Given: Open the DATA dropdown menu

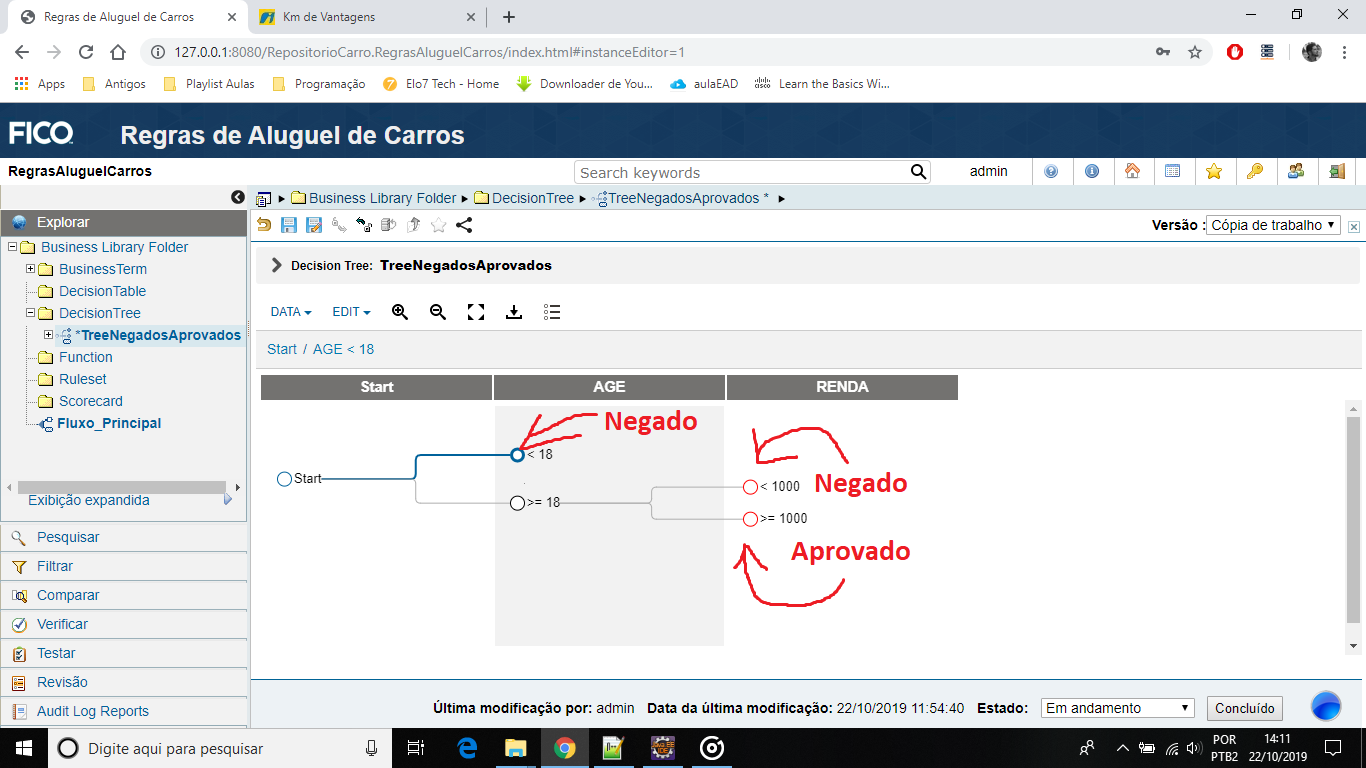Looking at the screenshot, I should [x=289, y=312].
